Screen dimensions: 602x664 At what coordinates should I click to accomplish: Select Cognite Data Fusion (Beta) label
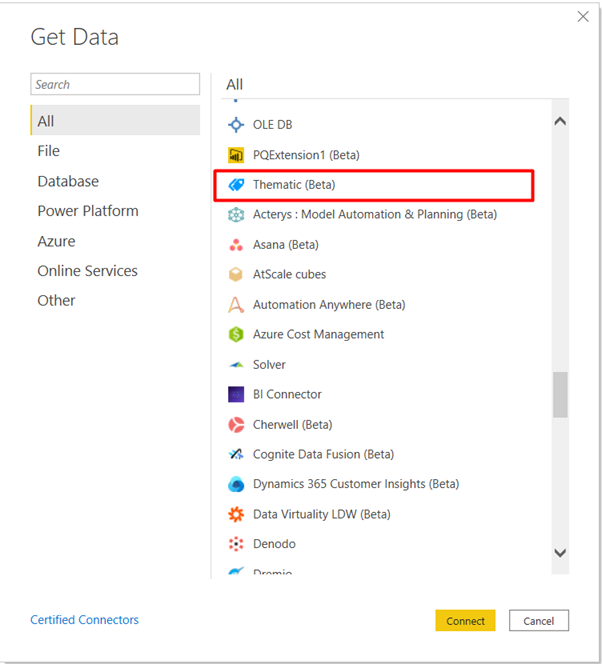[x=323, y=454]
